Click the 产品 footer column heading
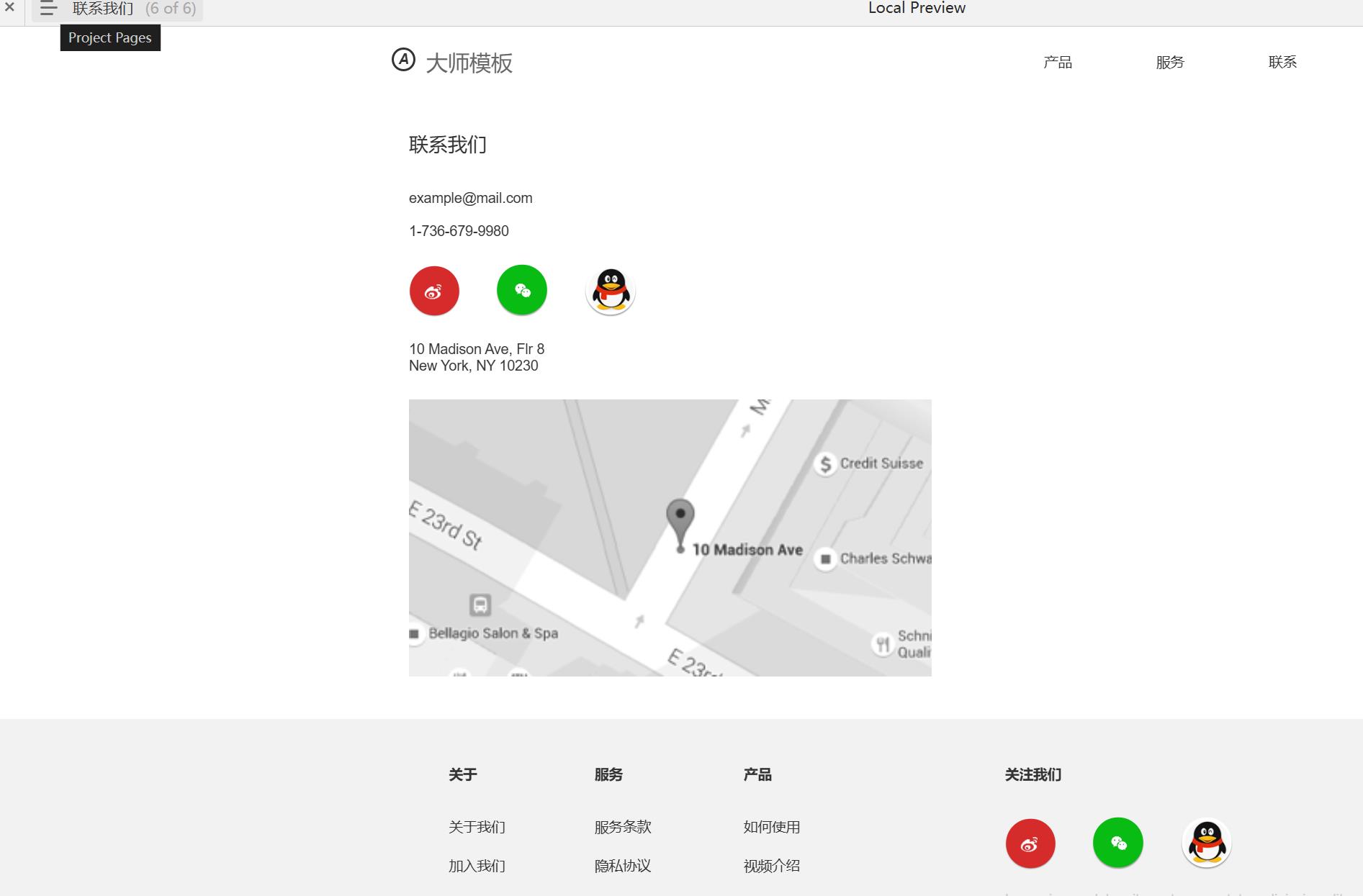 (x=757, y=774)
